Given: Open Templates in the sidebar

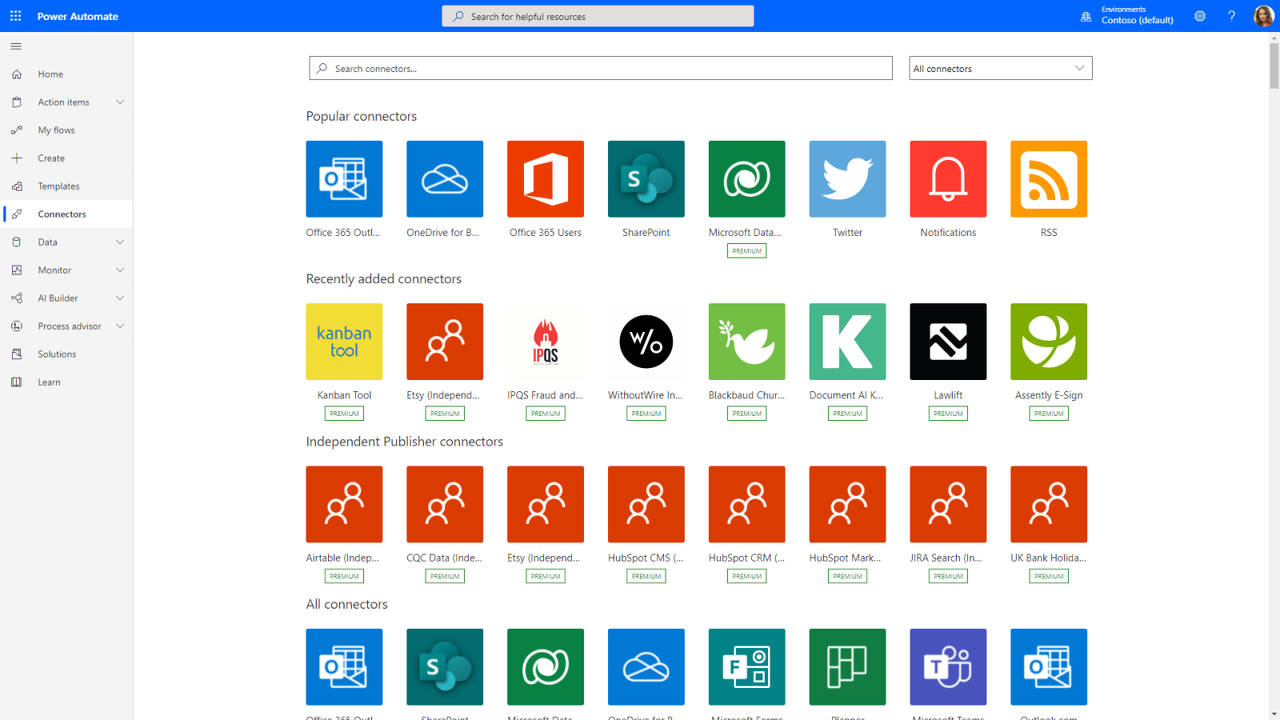Looking at the screenshot, I should point(58,186).
